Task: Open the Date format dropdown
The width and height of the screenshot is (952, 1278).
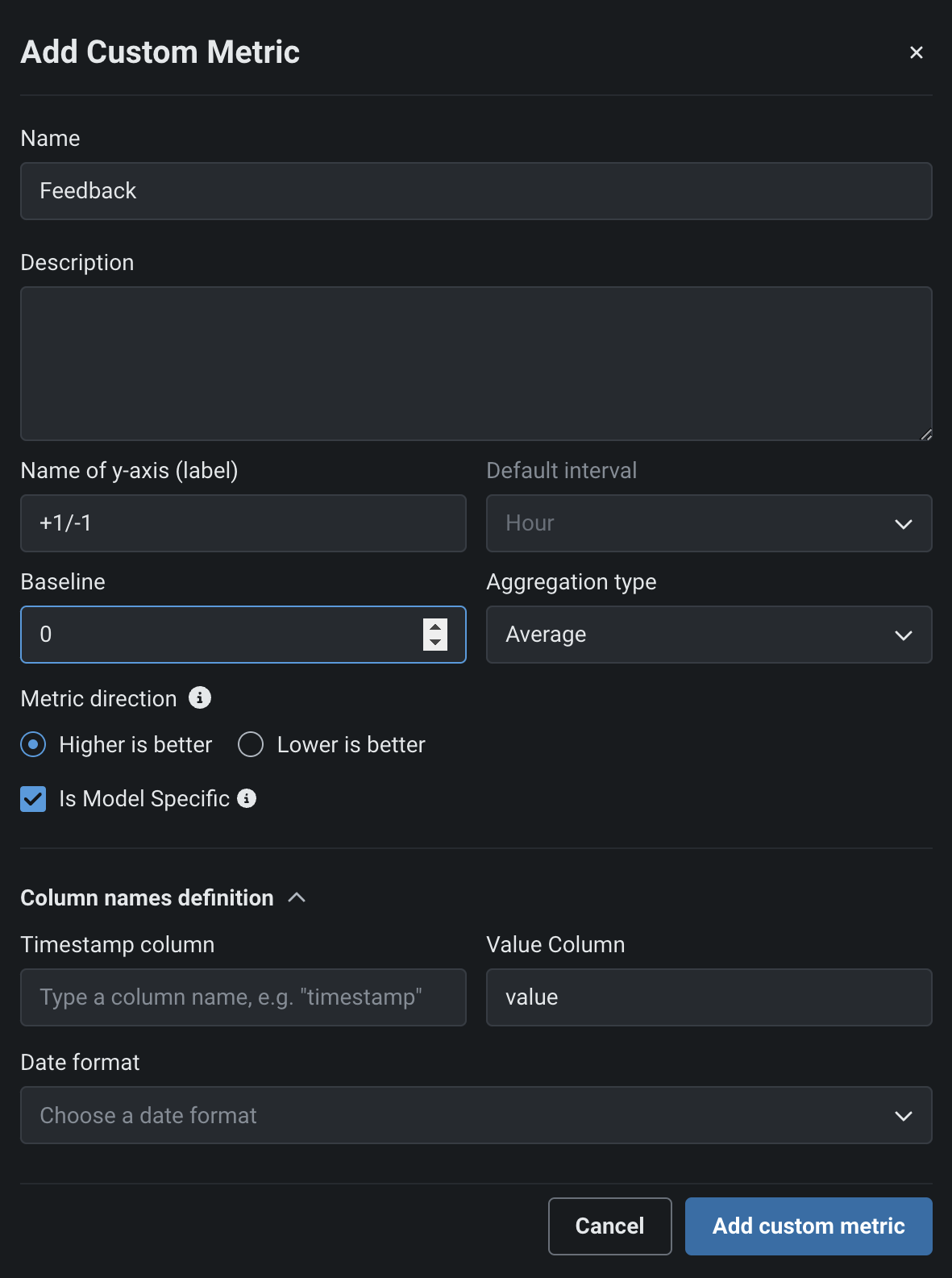Action: pyautogui.click(x=476, y=1115)
